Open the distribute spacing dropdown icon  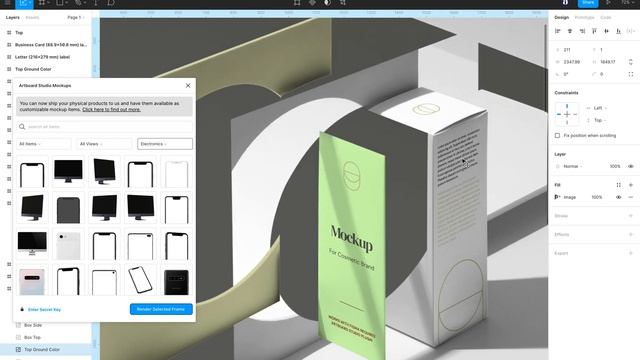click(631, 31)
